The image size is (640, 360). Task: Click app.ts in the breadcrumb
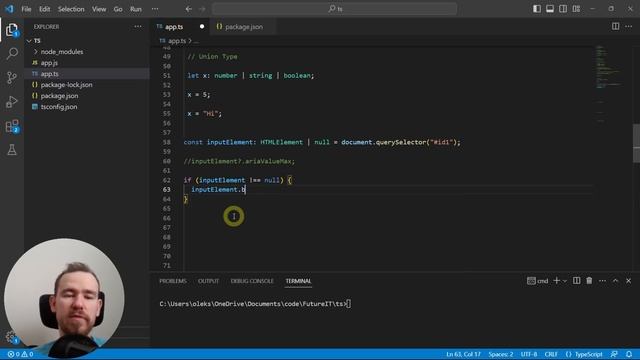pos(176,41)
